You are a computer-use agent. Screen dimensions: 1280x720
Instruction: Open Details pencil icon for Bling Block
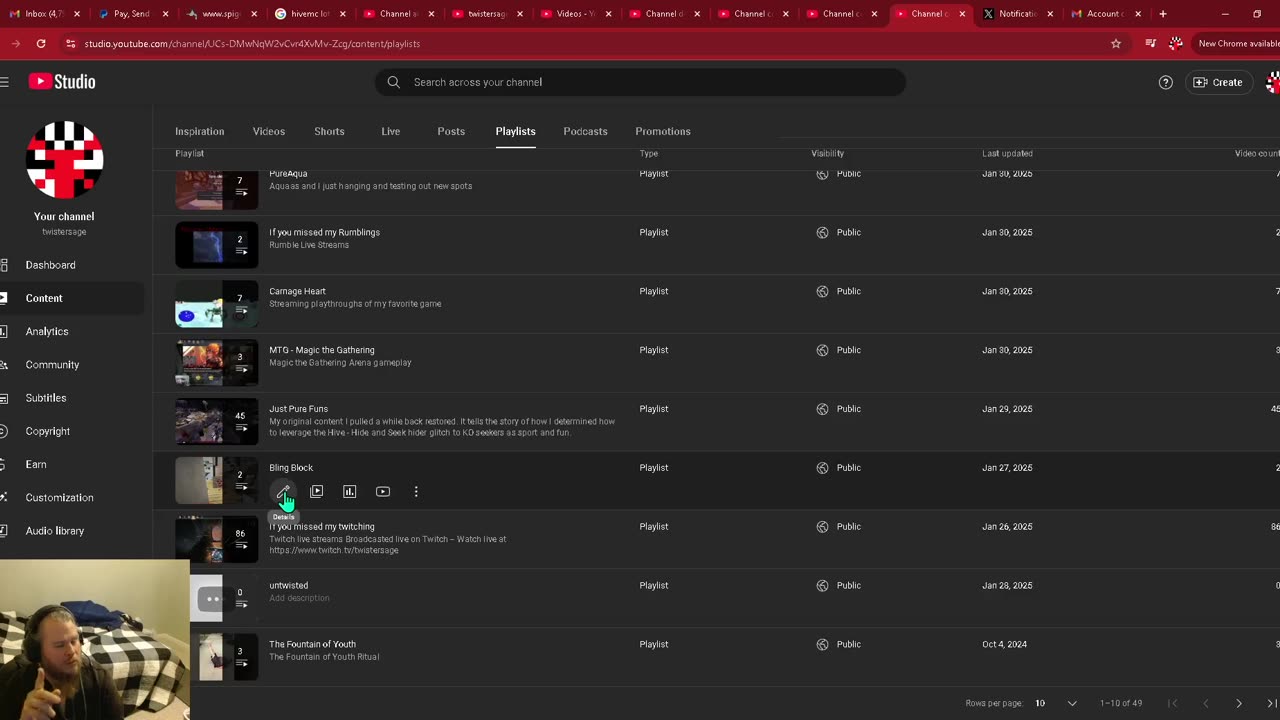click(x=283, y=491)
